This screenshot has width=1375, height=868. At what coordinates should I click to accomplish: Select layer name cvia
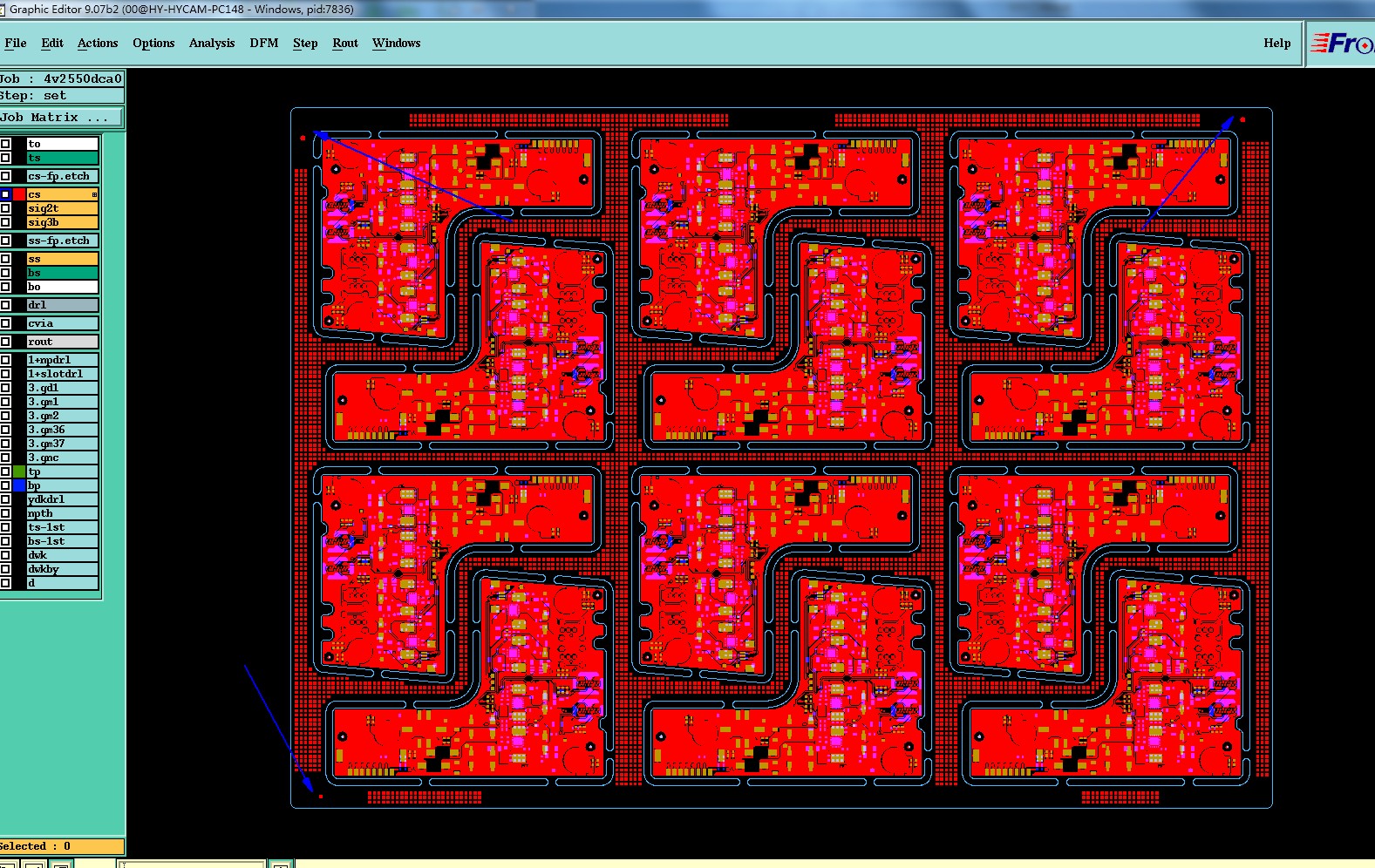point(63,323)
